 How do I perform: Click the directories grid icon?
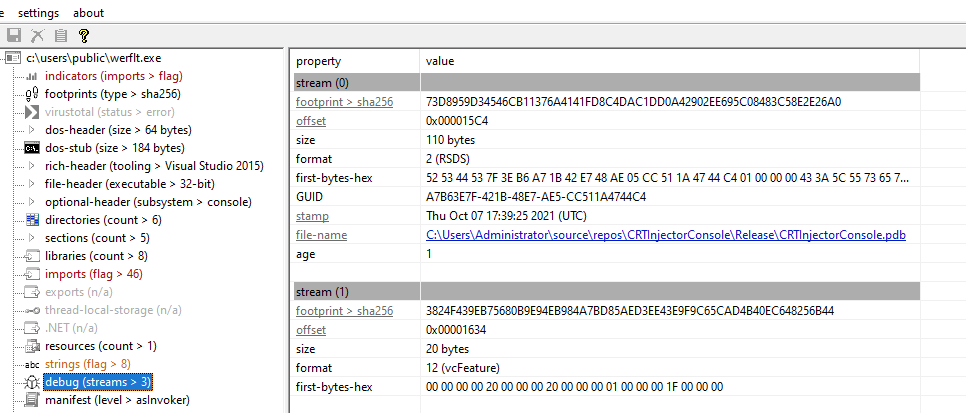(33, 219)
